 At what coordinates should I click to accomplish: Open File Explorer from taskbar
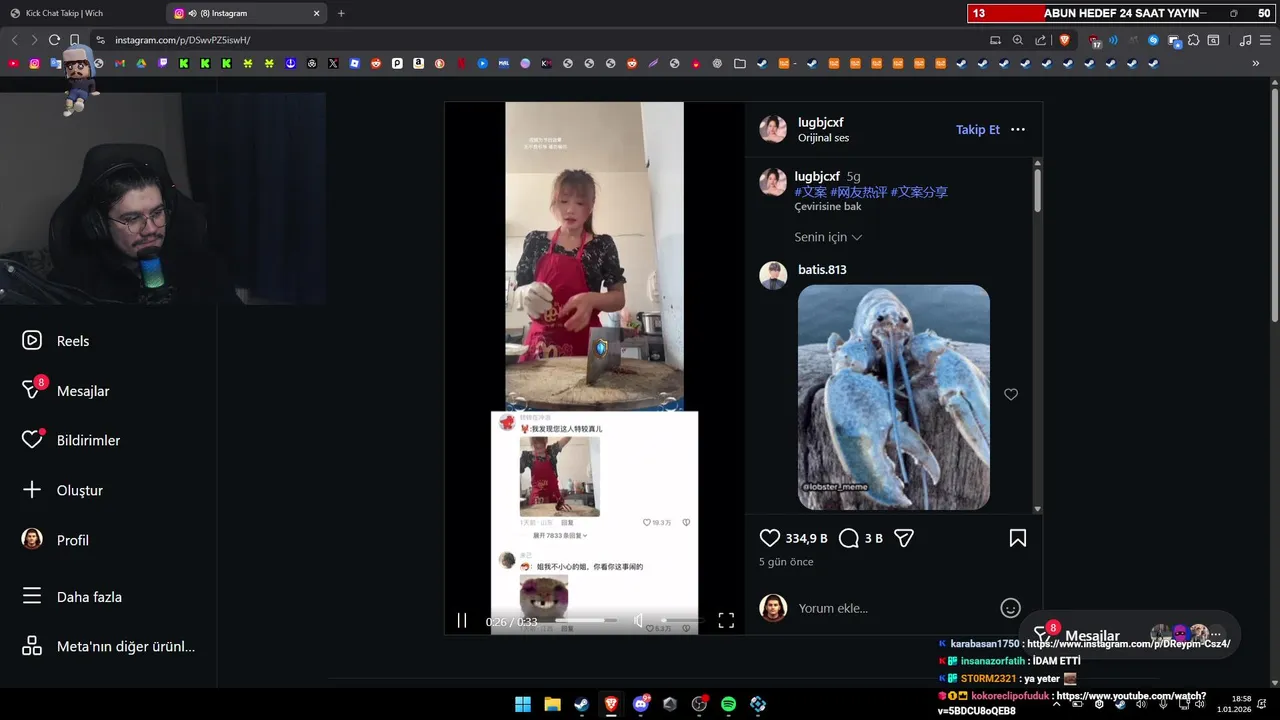click(x=552, y=704)
